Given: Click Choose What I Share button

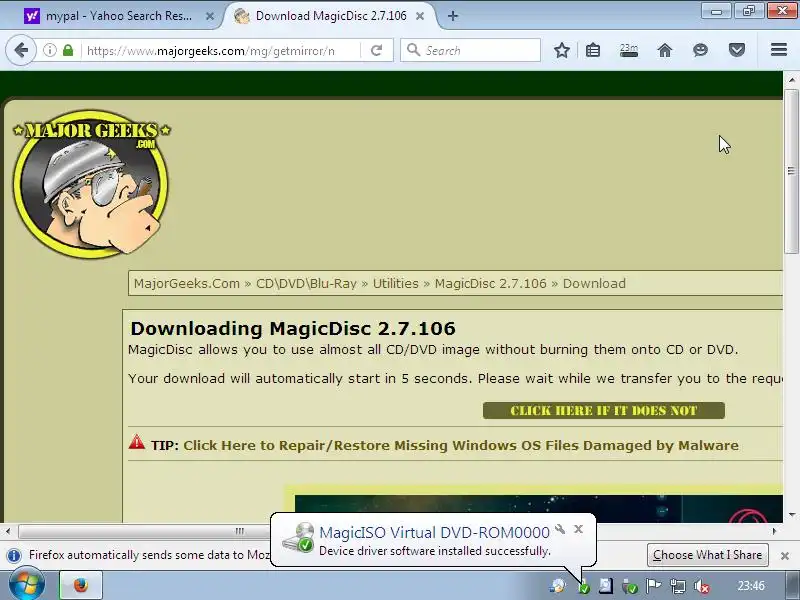Looking at the screenshot, I should (x=707, y=555).
